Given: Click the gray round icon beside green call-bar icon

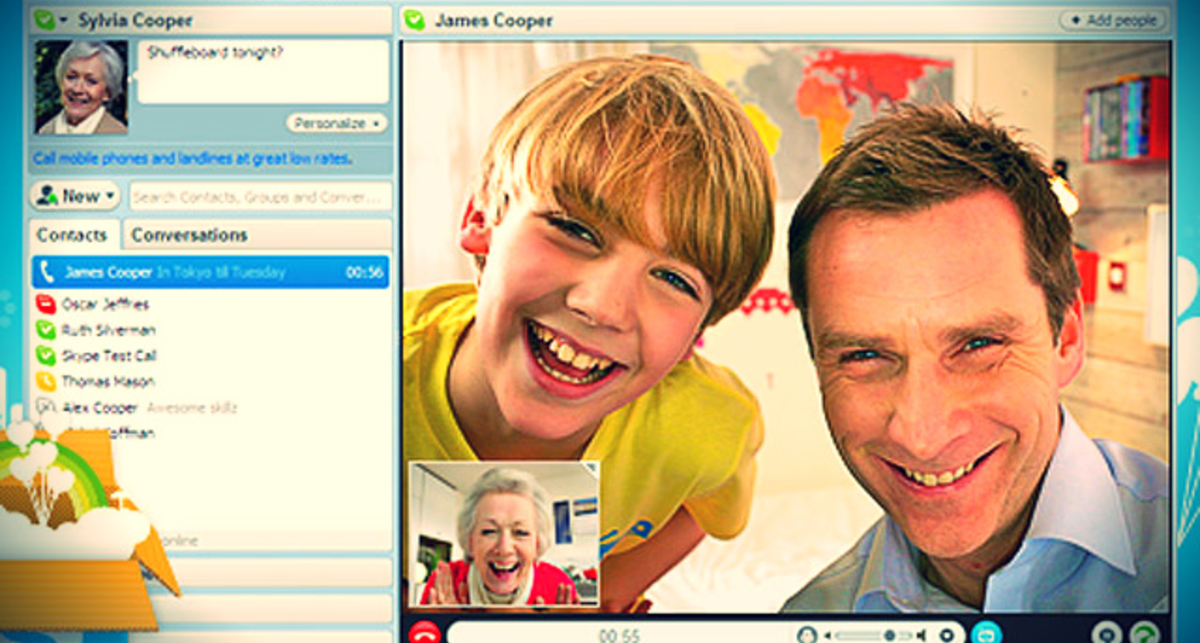Looking at the screenshot, I should 1104,633.
